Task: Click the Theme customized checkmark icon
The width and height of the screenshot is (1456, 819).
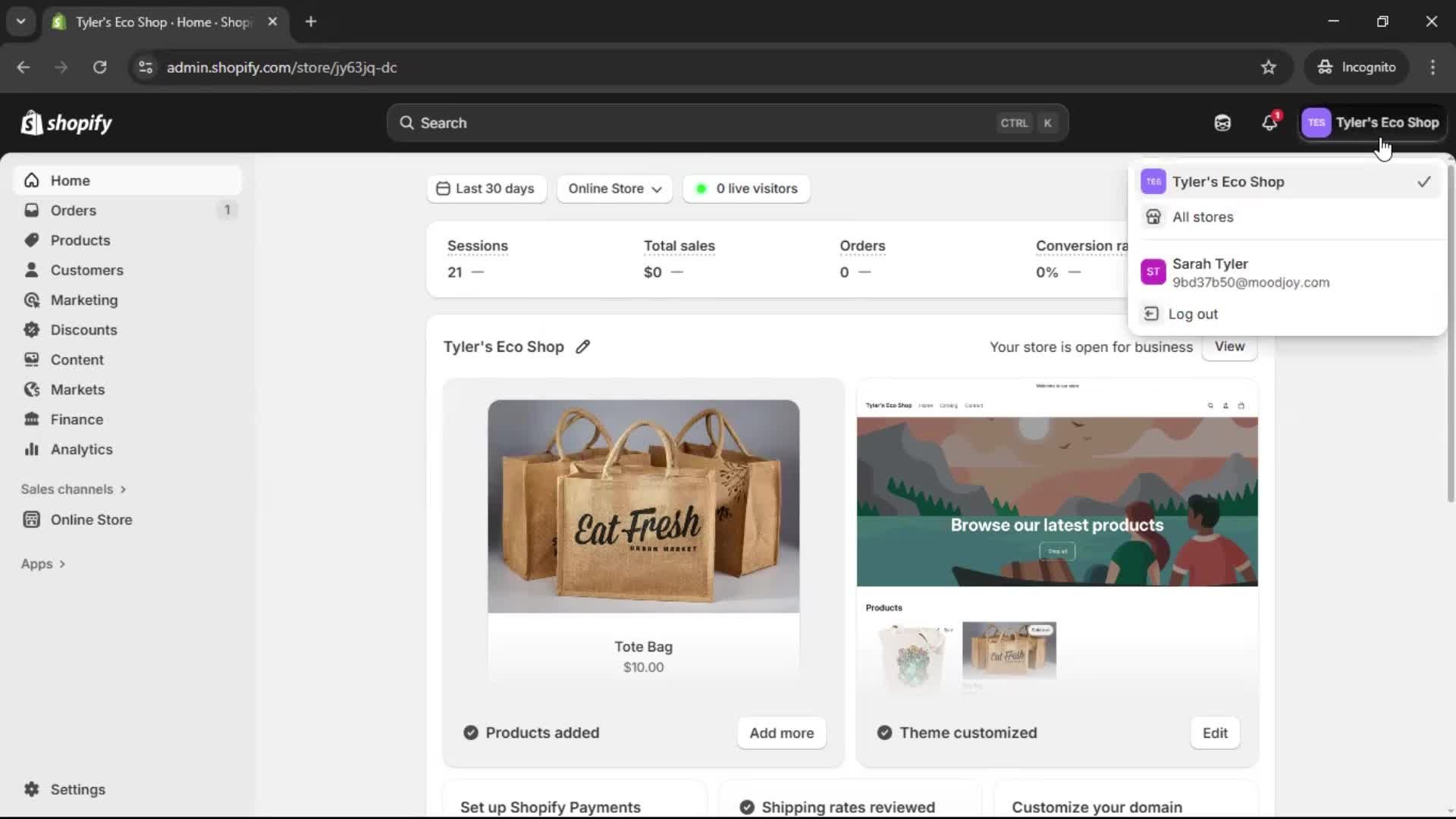Action: coord(884,733)
